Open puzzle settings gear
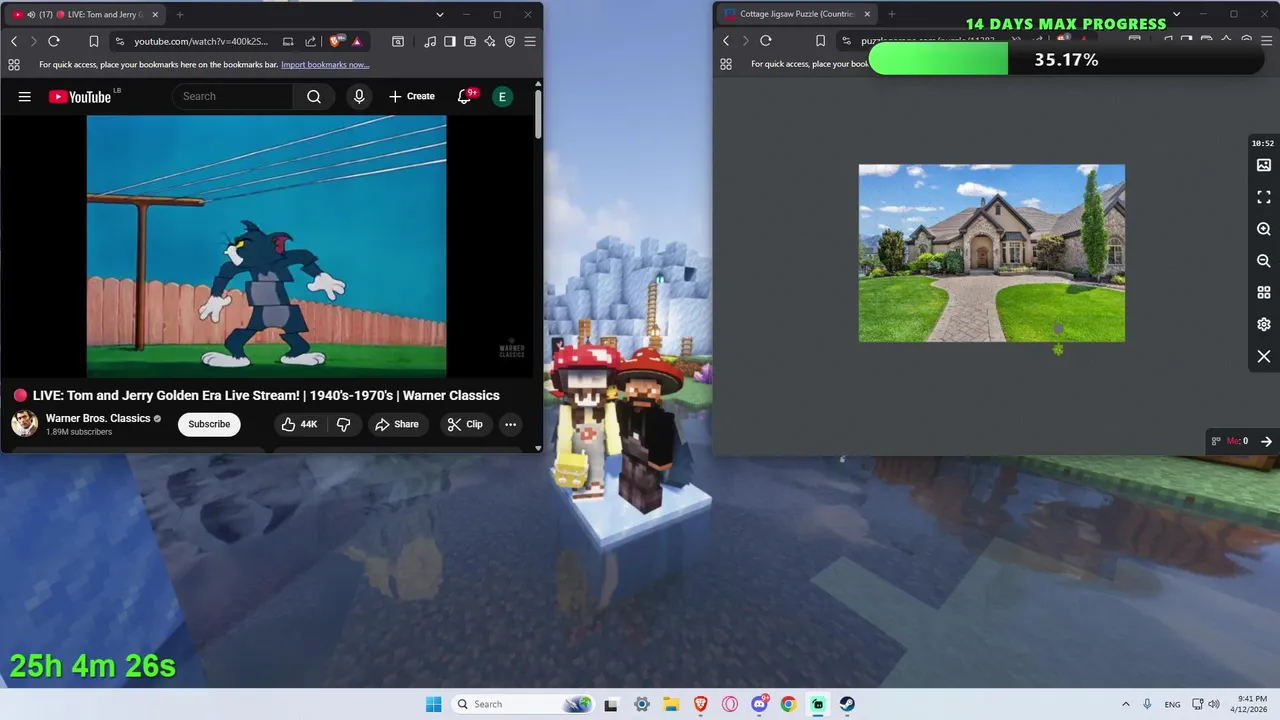The width and height of the screenshot is (1280, 720). (1264, 325)
